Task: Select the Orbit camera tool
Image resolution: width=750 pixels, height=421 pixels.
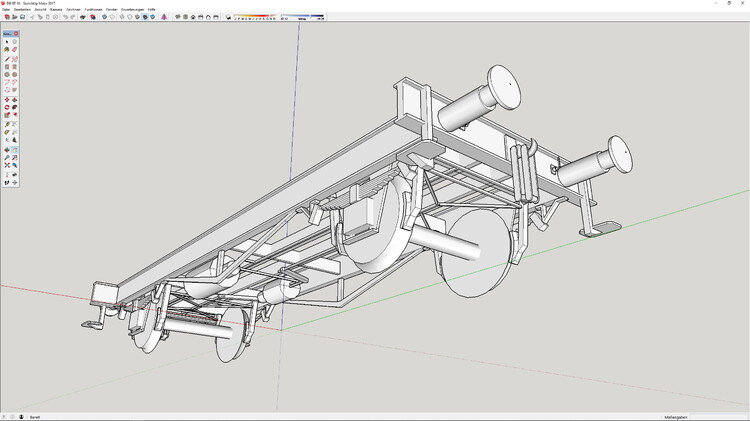Action: coord(7,150)
